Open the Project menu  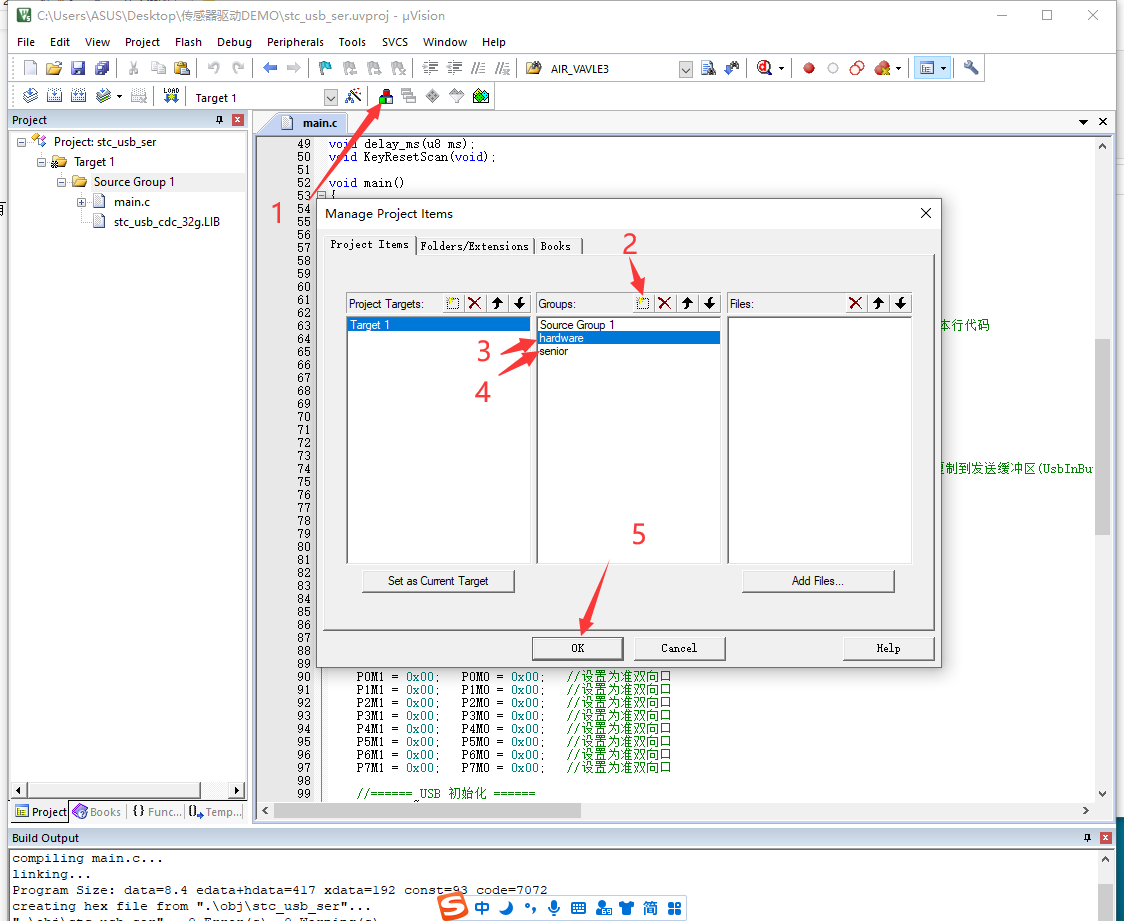coord(142,42)
